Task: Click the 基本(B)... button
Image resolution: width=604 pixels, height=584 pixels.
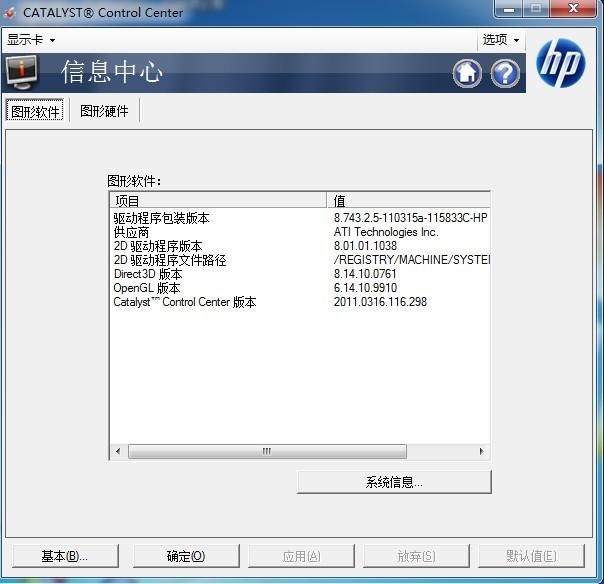Action: coord(65,556)
